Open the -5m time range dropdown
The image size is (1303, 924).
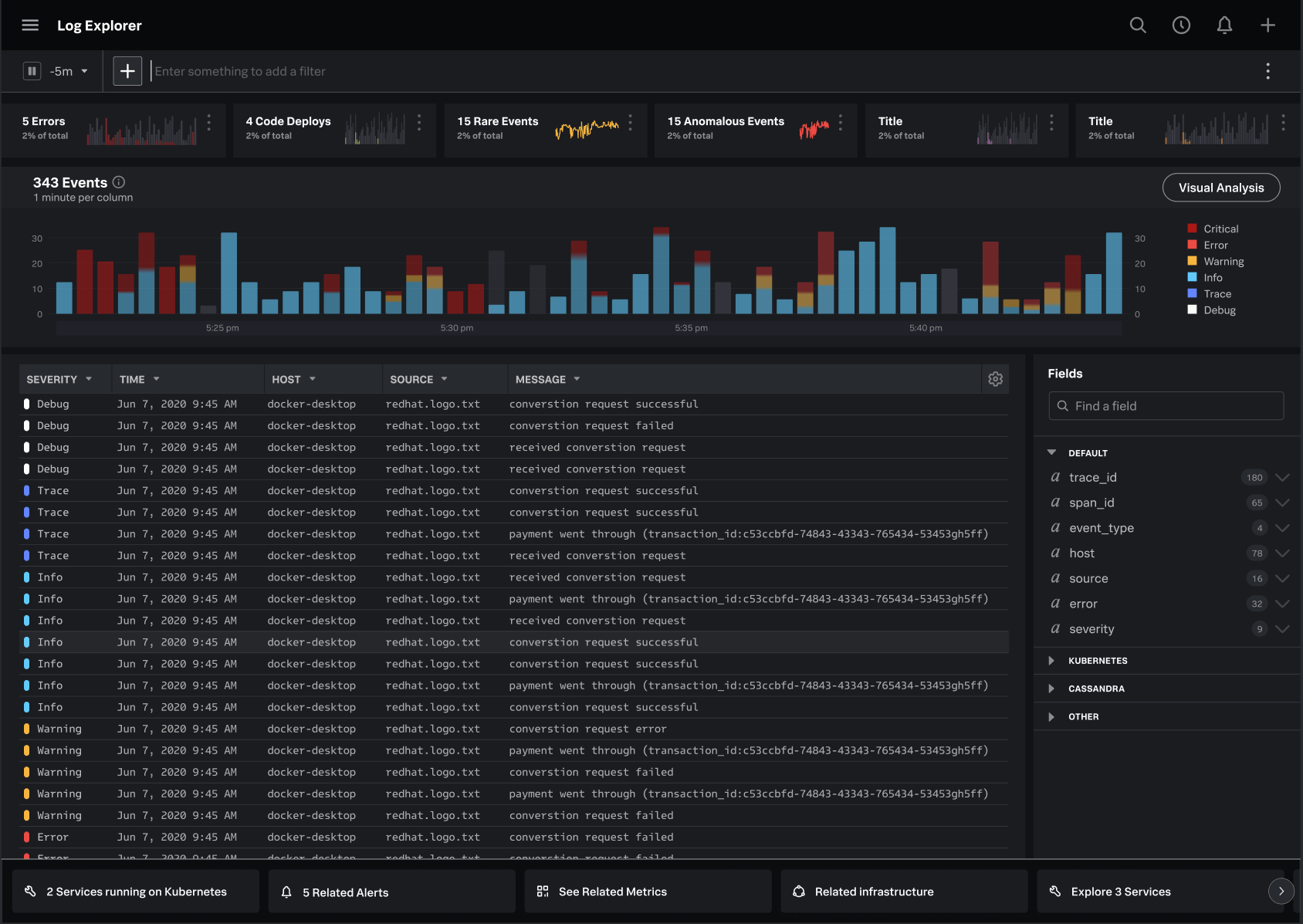coord(69,71)
